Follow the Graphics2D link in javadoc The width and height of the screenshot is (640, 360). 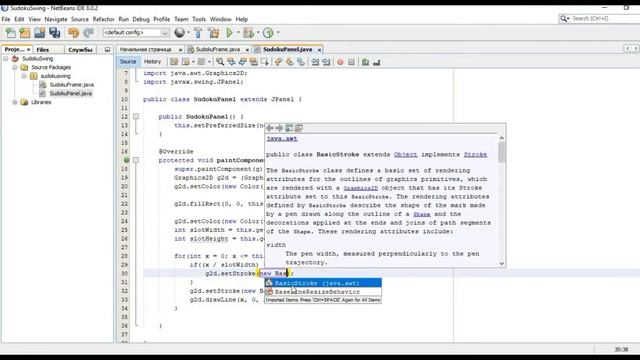pos(361,188)
